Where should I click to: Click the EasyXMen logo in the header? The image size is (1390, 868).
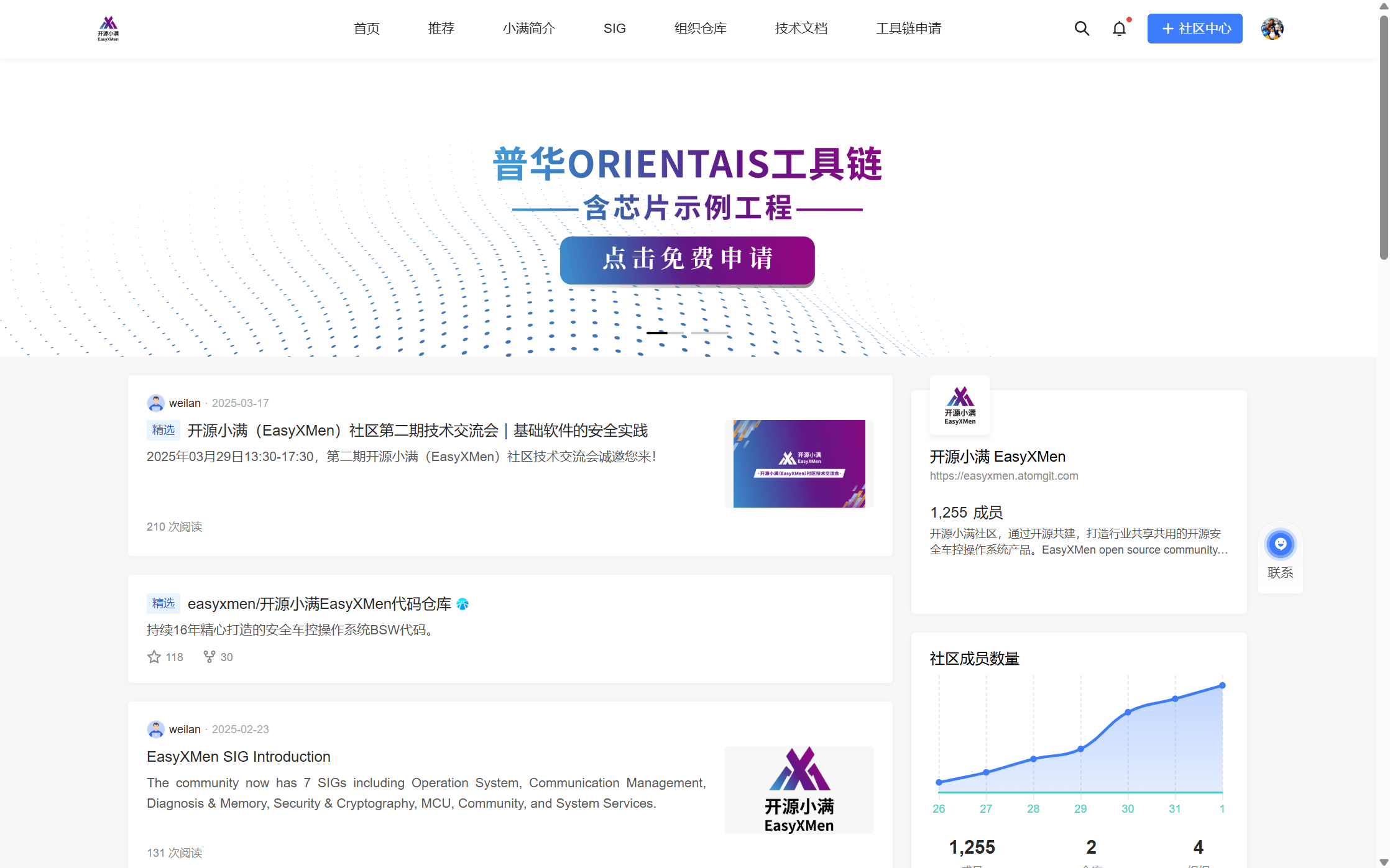(x=108, y=29)
